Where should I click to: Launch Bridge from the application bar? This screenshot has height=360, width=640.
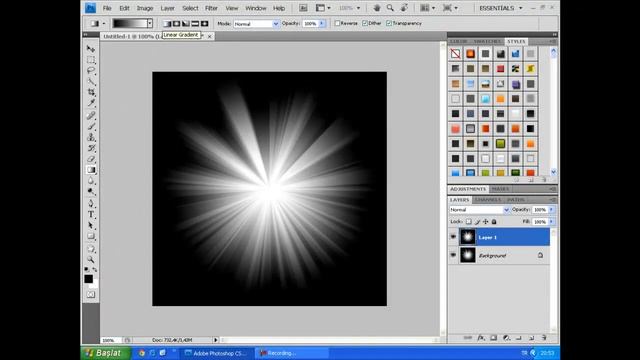[303, 8]
